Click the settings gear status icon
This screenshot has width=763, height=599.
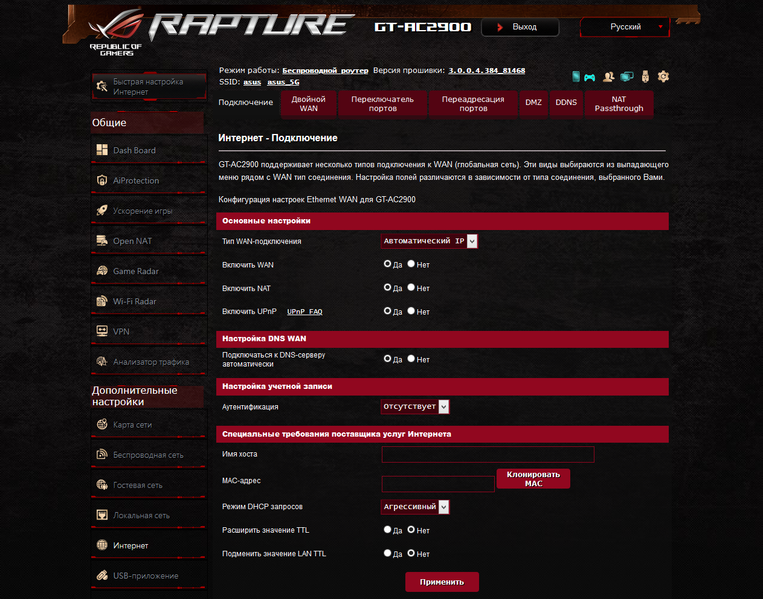[x=663, y=76]
